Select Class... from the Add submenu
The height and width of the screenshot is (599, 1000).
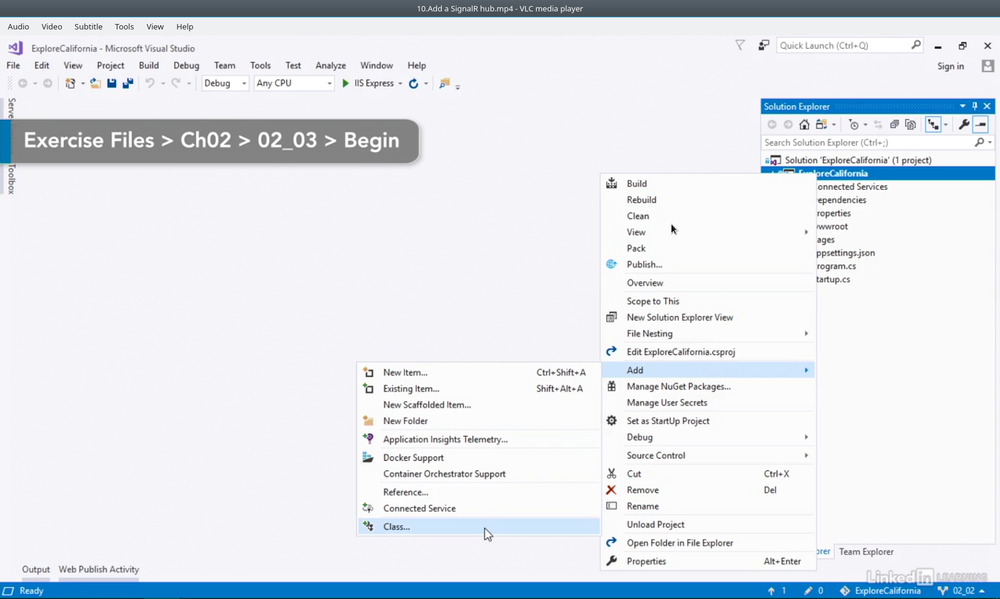478,526
